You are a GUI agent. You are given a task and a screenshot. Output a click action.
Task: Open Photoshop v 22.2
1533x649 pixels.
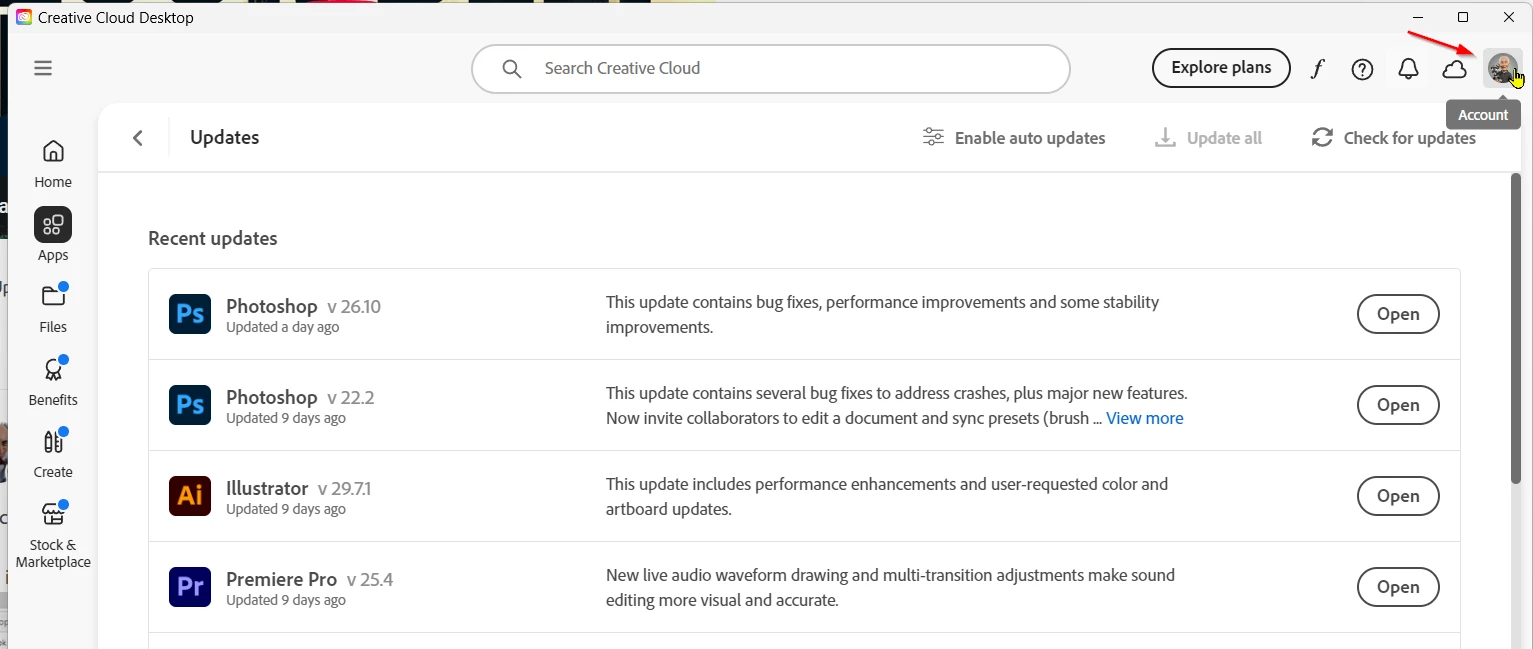pyautogui.click(x=1398, y=405)
